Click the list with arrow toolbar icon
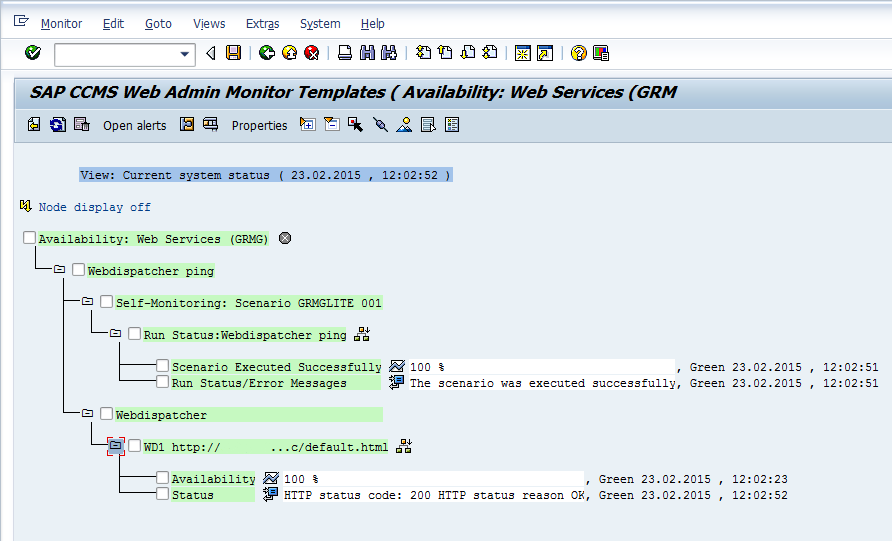892x541 pixels. (x=428, y=125)
